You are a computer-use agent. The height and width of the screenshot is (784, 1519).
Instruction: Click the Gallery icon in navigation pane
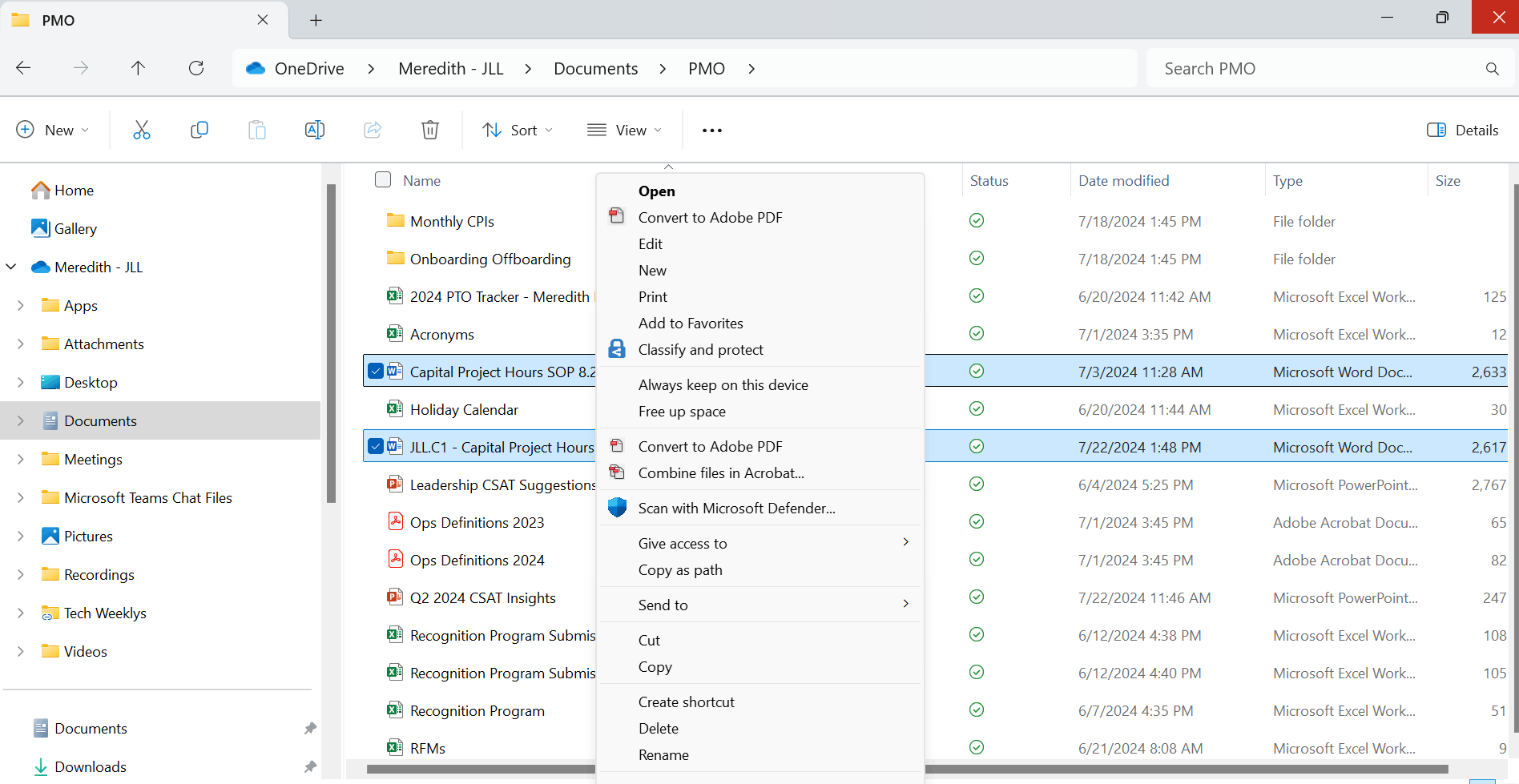40,228
